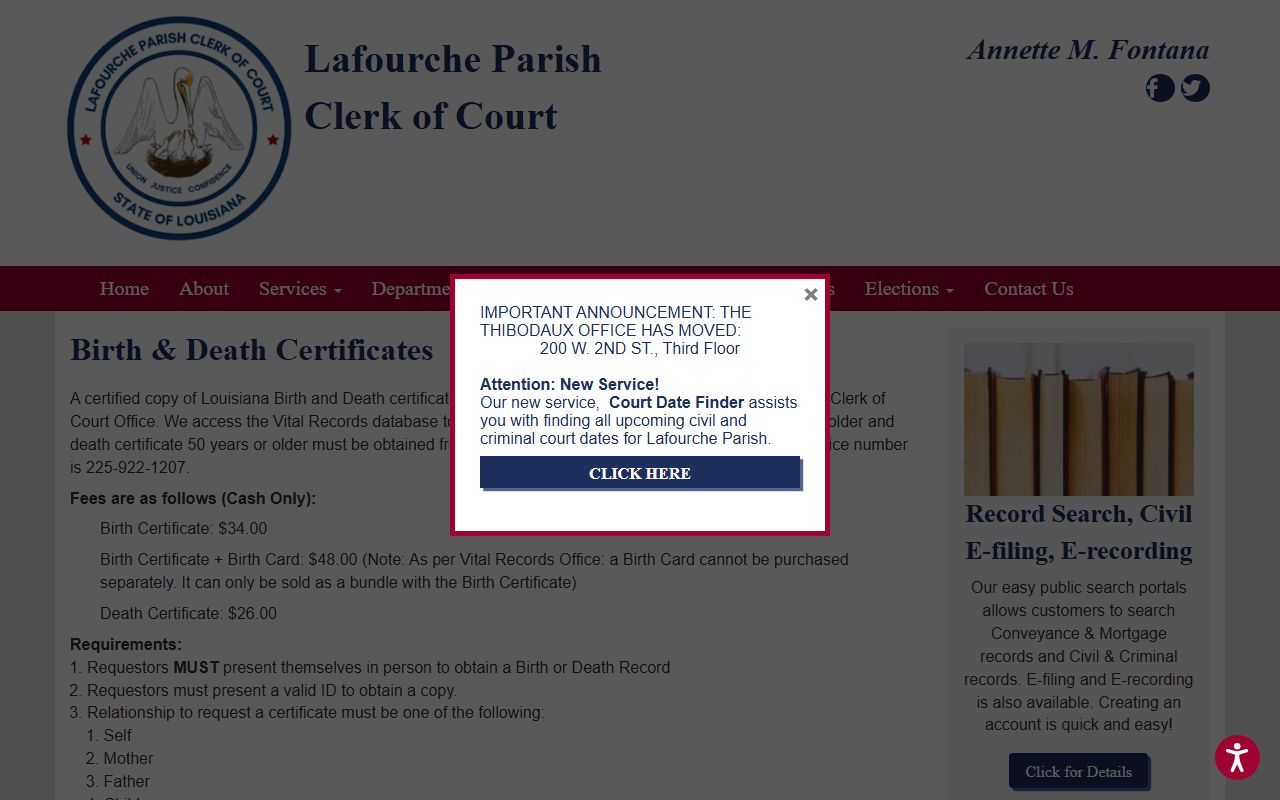The image size is (1280, 800).
Task: Click the 'Father' list item
Action: pyautogui.click(x=126, y=781)
